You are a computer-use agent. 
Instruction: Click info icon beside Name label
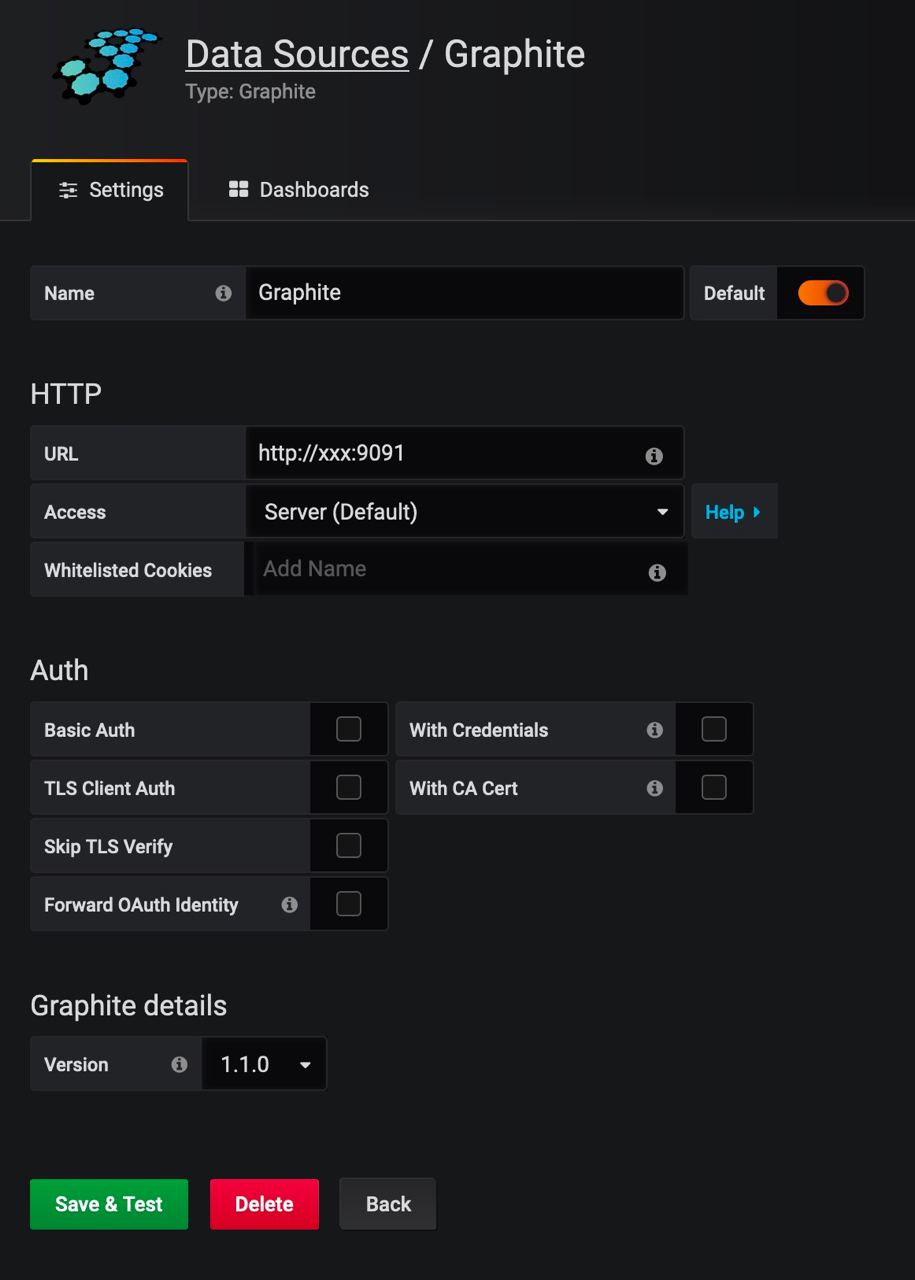[223, 293]
